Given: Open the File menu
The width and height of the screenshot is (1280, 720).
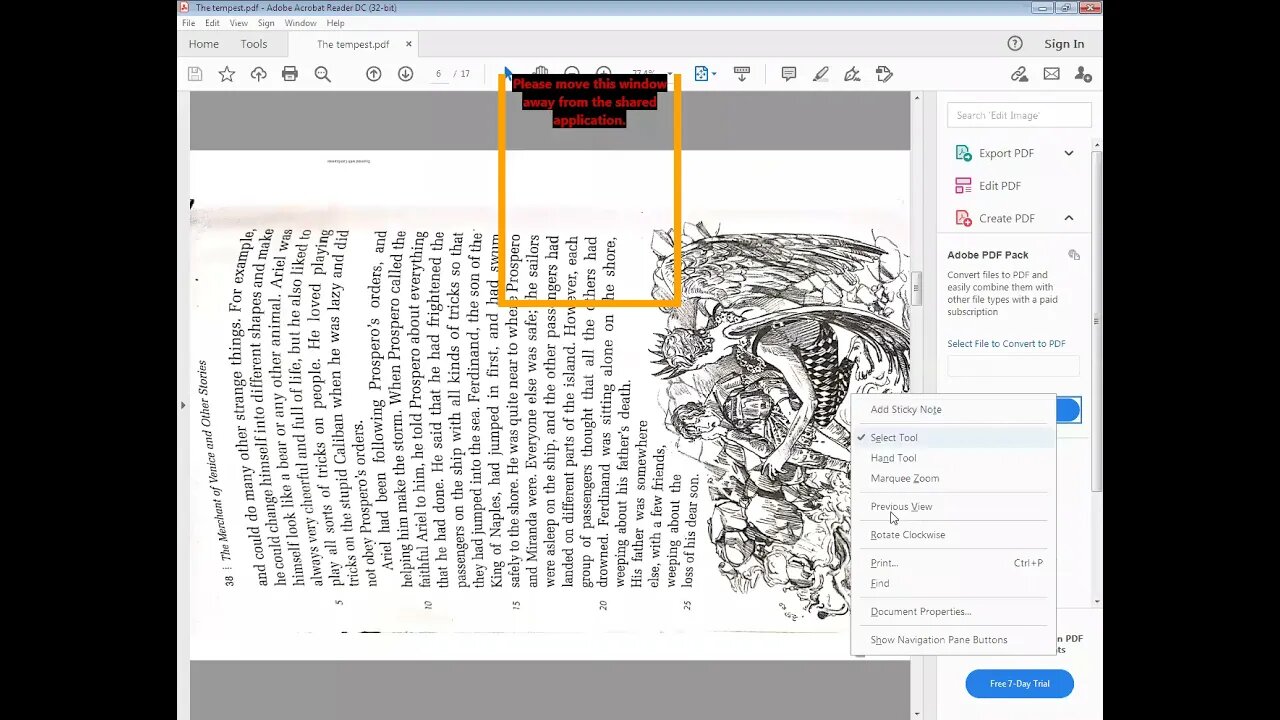Looking at the screenshot, I should (189, 23).
